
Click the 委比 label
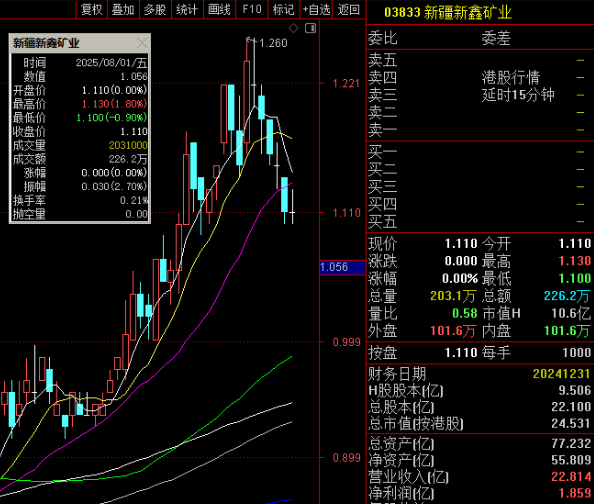pos(382,38)
